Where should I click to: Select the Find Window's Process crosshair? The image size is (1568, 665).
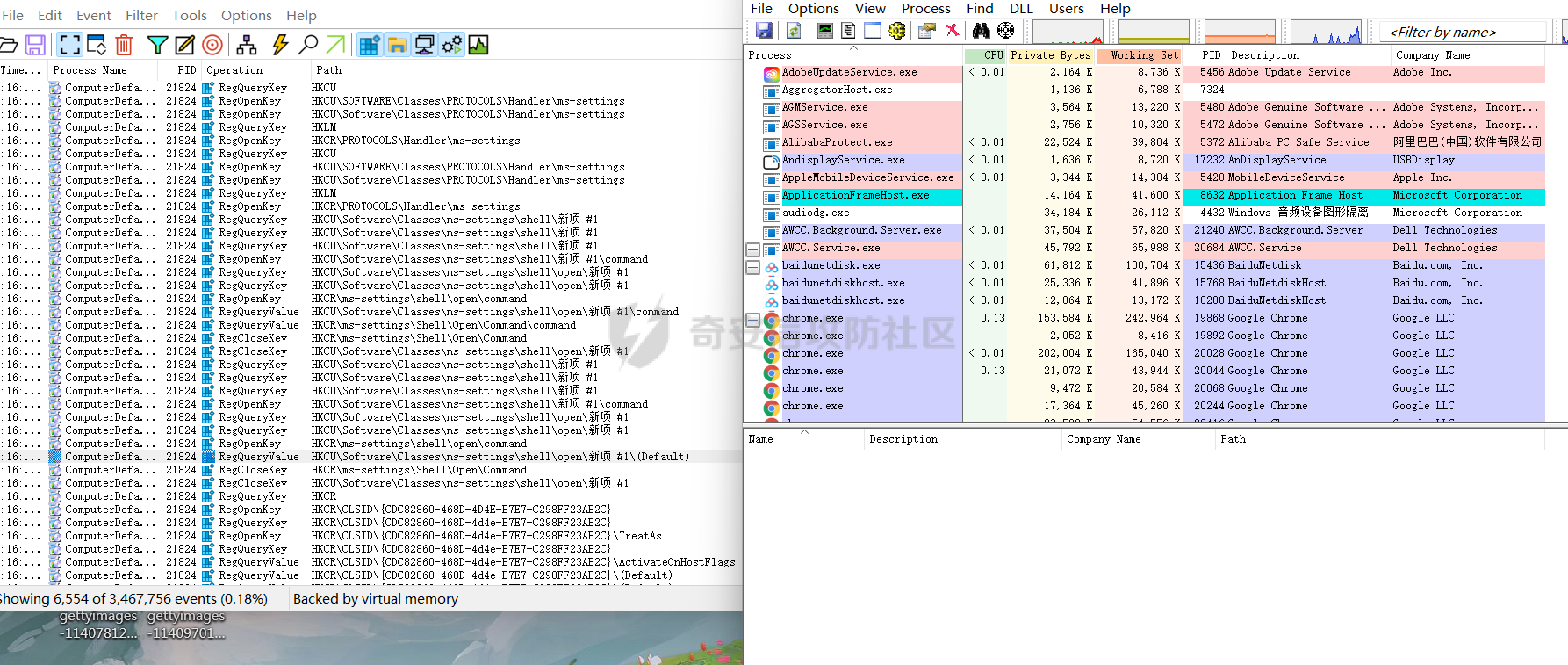[1006, 31]
